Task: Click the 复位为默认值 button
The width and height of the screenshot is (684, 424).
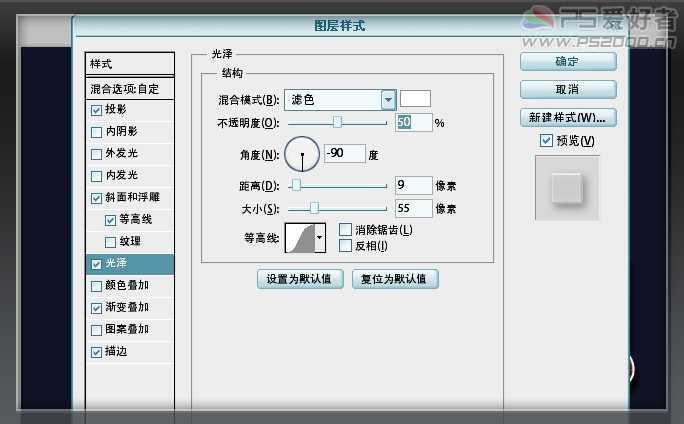Action: coord(395,279)
